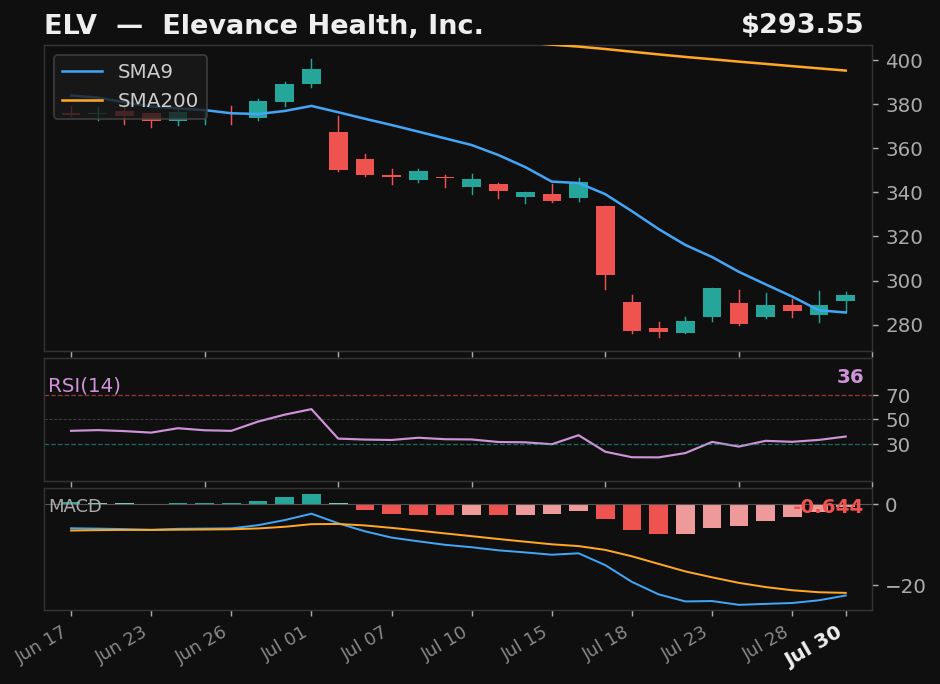Image resolution: width=940 pixels, height=684 pixels.
Task: Click the RSI 70 axis label
Action: (x=898, y=396)
